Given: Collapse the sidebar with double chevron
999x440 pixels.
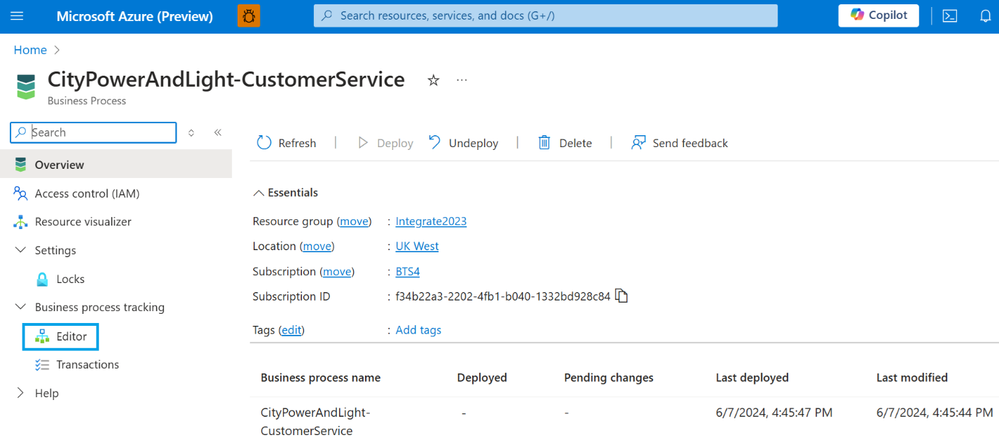Looking at the screenshot, I should click(x=217, y=132).
